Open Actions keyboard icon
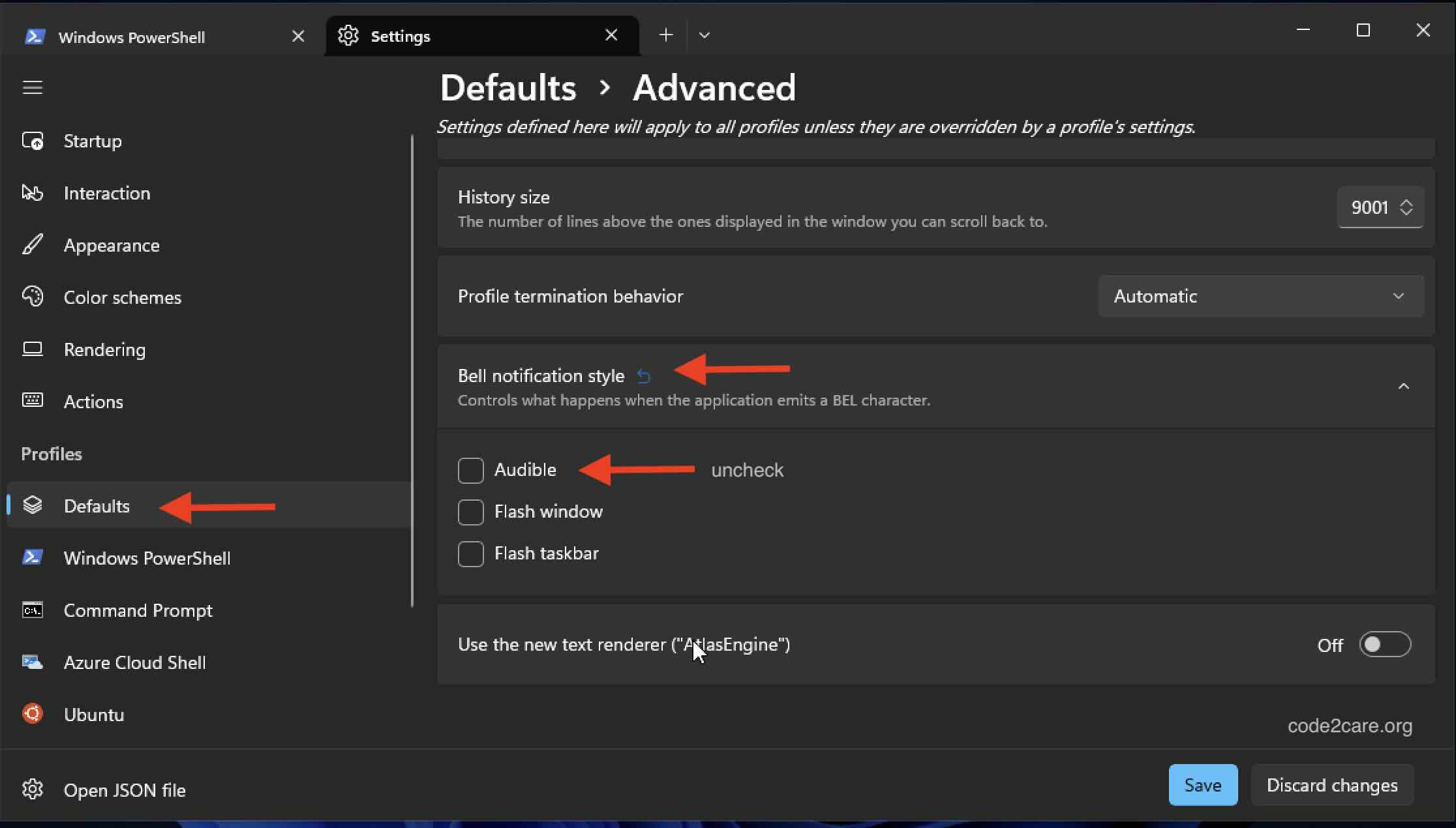Screen dimensions: 1456x828 [33, 401]
